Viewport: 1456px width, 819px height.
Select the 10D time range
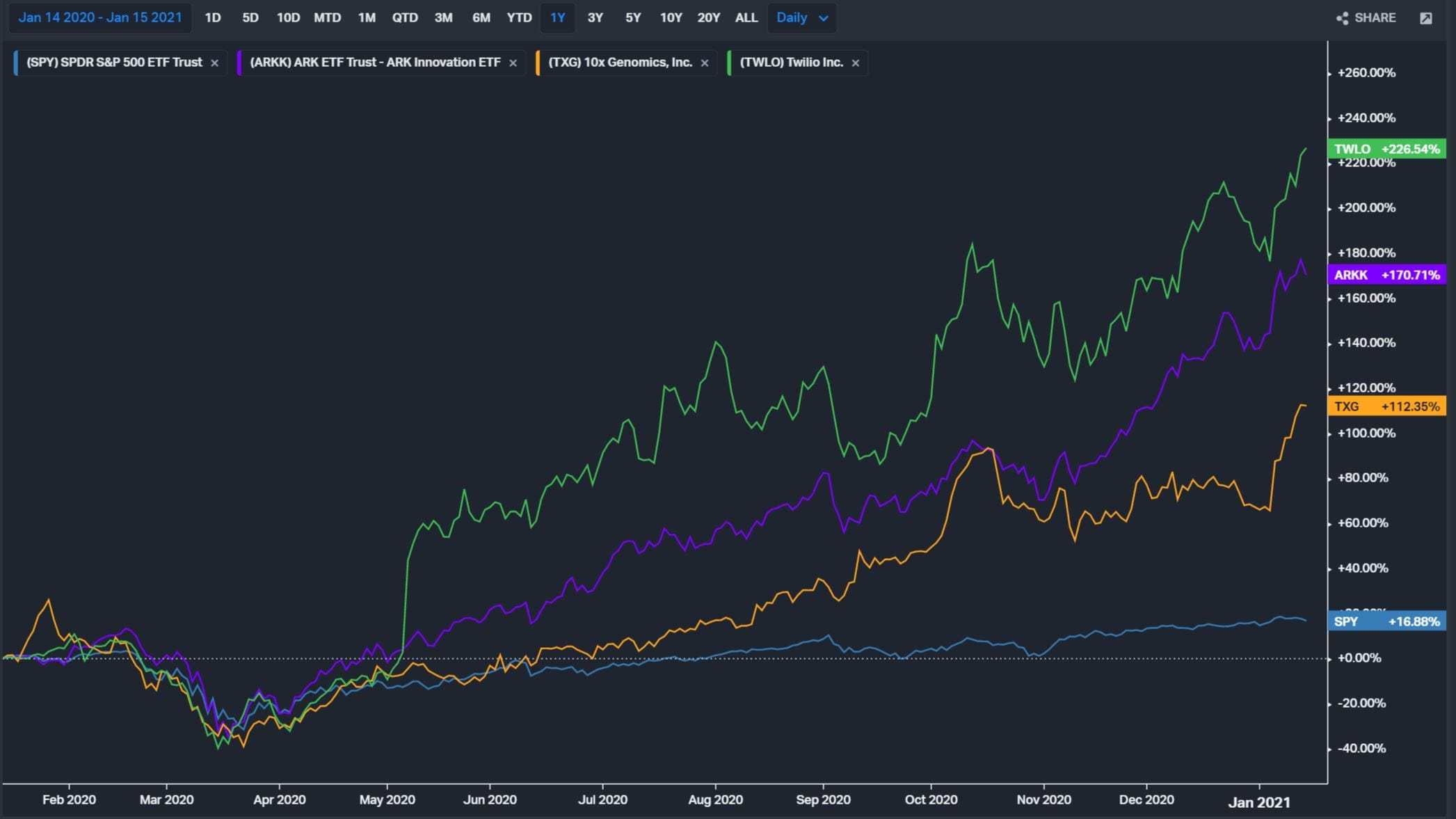click(x=288, y=18)
